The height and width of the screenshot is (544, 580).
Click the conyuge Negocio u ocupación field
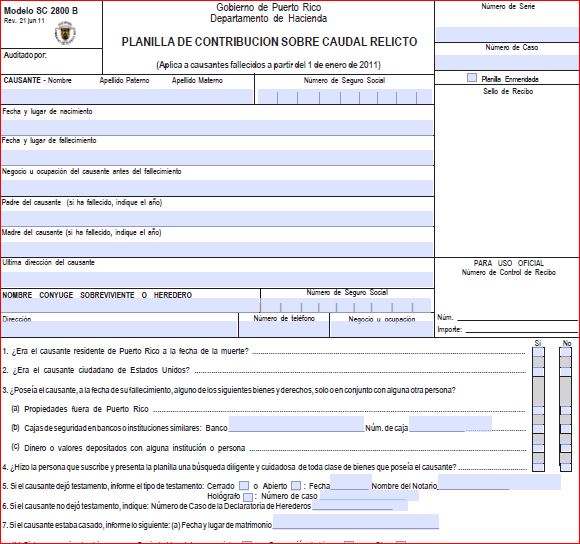(x=382, y=328)
